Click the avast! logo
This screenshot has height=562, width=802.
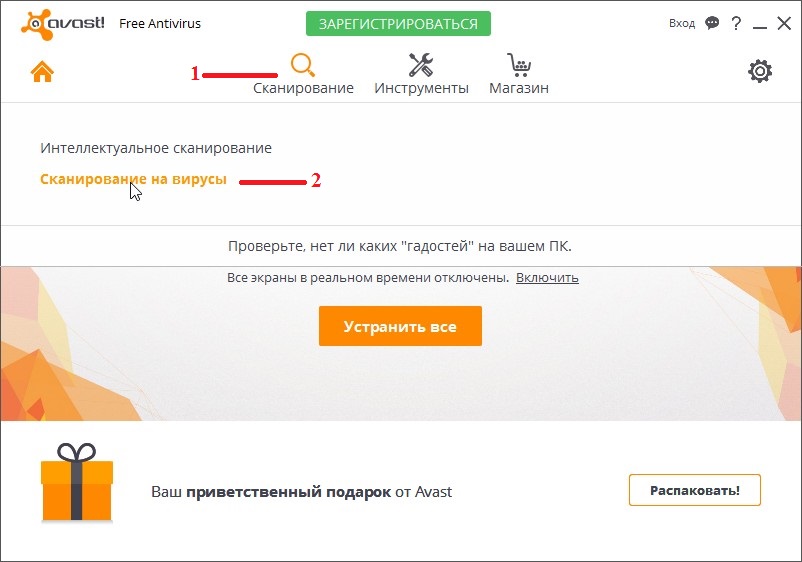pos(62,22)
